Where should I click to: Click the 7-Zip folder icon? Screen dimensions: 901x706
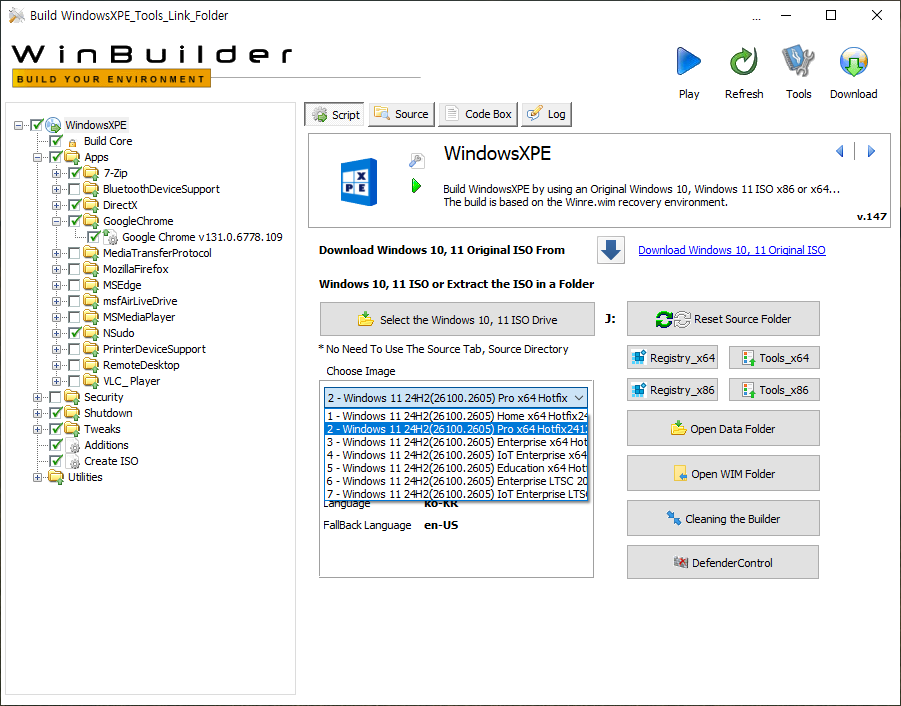(x=91, y=173)
